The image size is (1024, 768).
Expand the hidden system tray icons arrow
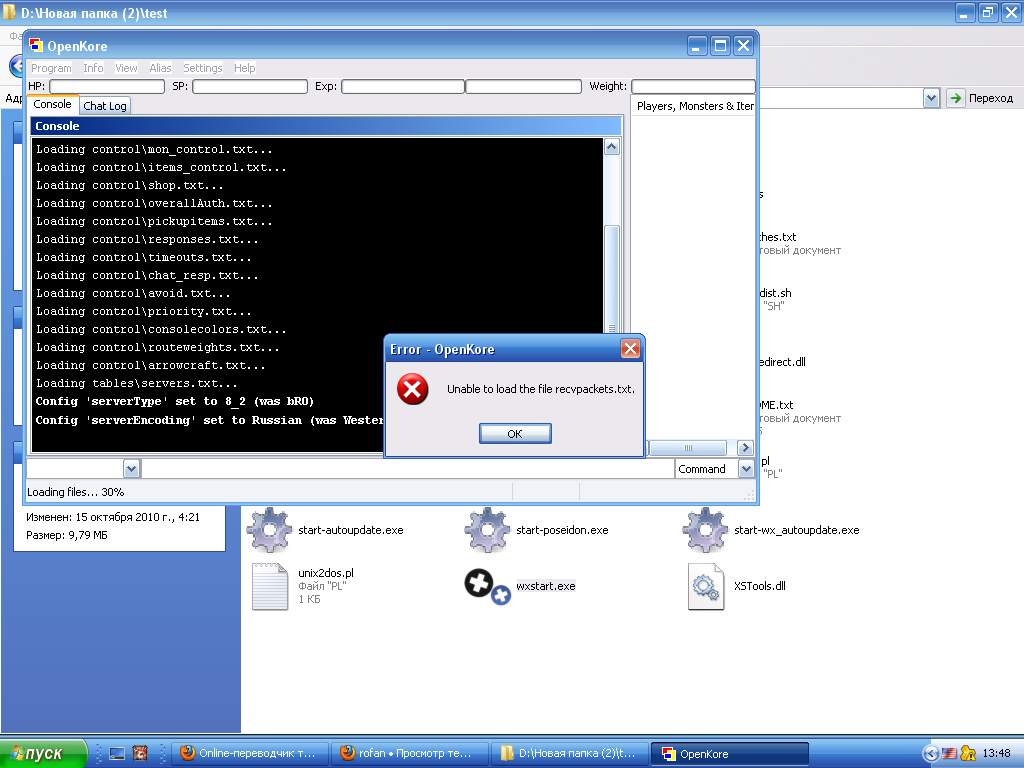(930, 754)
